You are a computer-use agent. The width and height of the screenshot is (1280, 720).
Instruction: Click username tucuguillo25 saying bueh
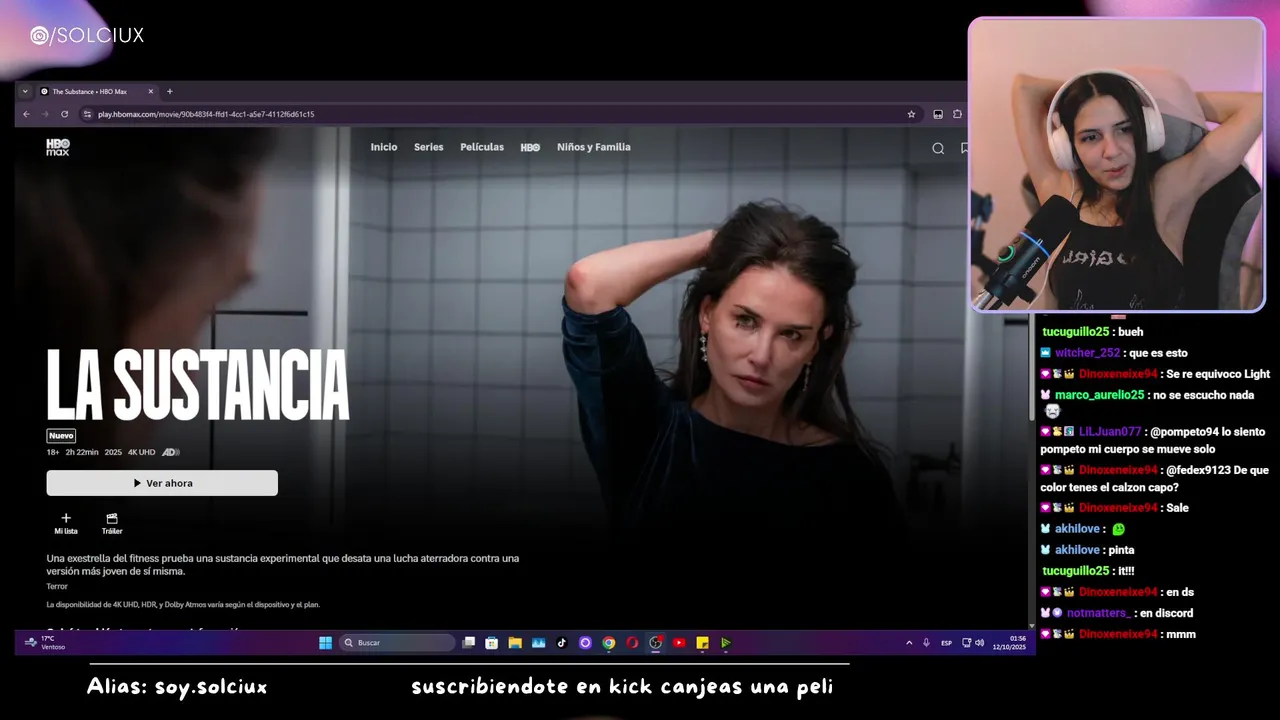1076,332
